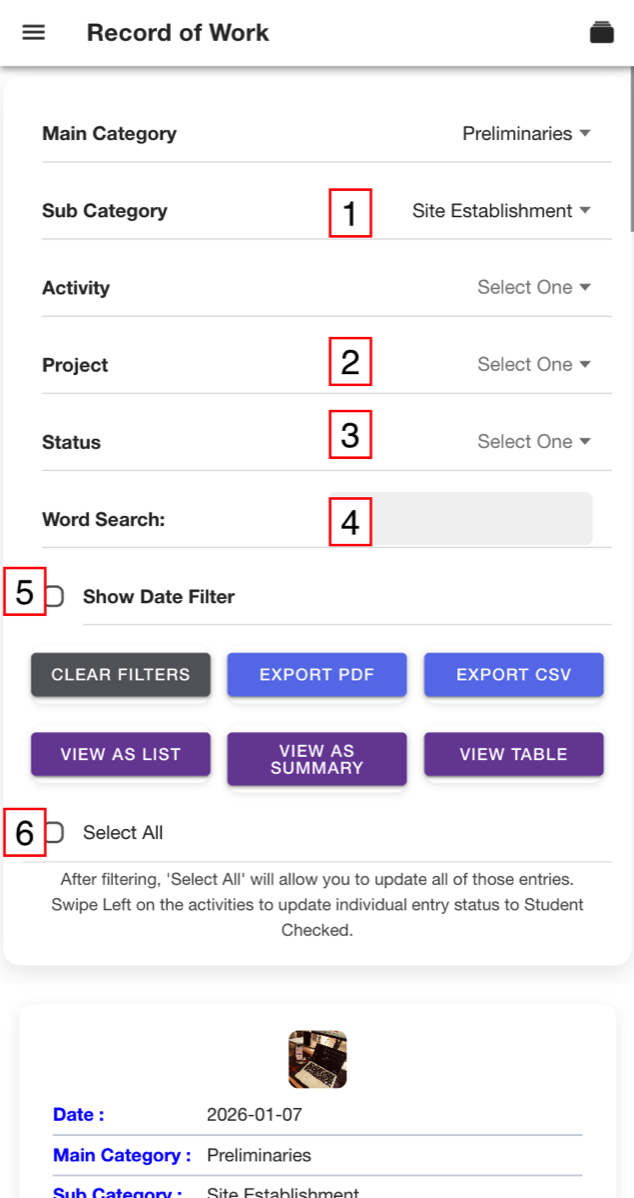Switch to View Table
The height and width of the screenshot is (1198, 634).
514,755
